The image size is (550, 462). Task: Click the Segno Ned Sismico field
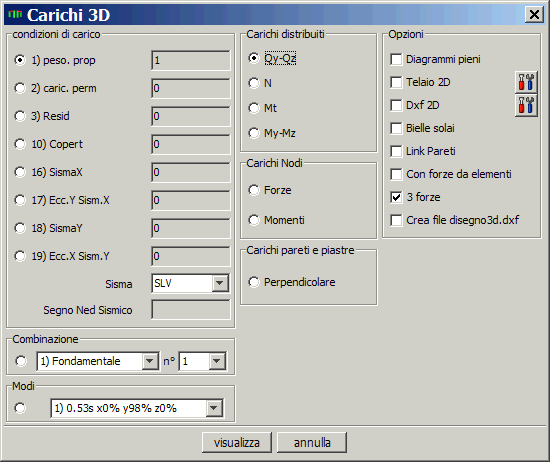191,309
